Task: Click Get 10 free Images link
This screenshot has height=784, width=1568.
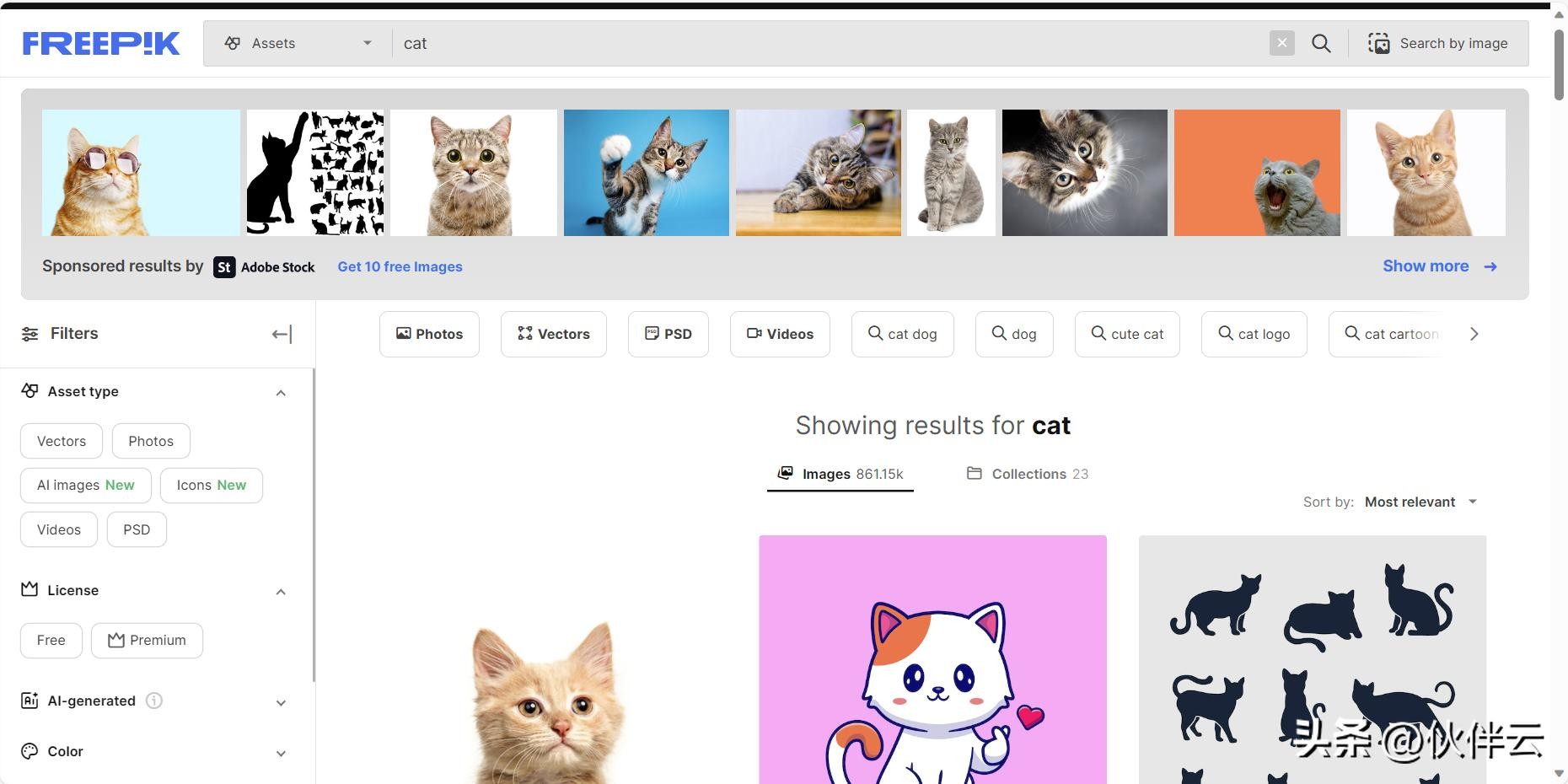Action: [400, 266]
